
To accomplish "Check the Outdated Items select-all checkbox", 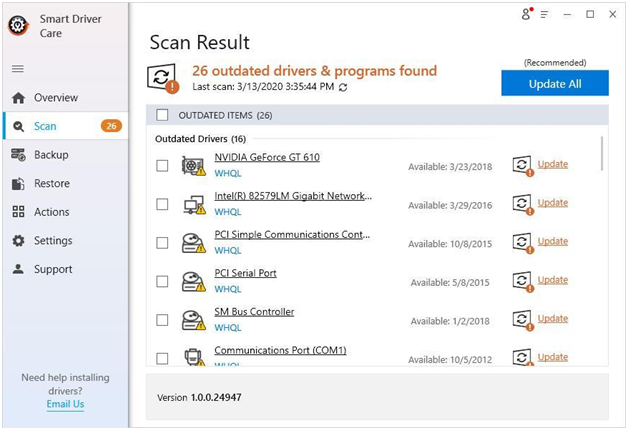I will point(163,115).
